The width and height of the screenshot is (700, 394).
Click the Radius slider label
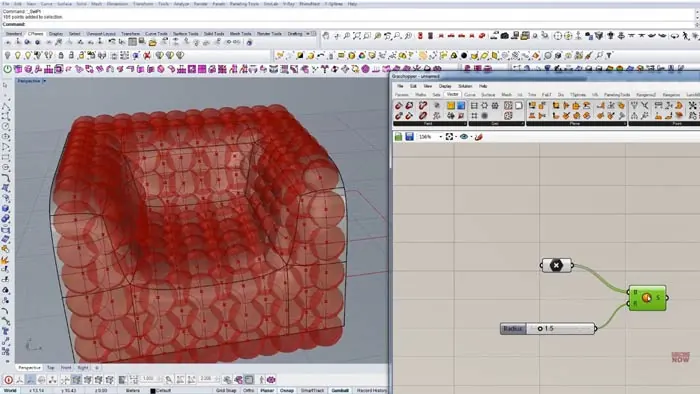(x=513, y=329)
